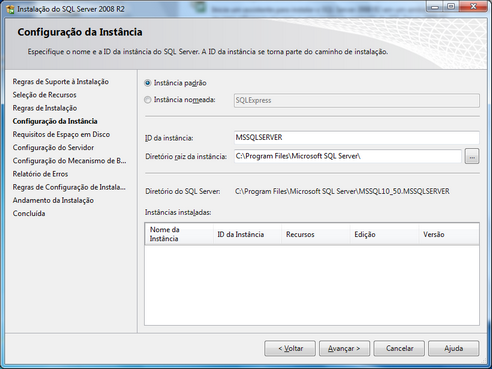The image size is (492, 369).
Task: Click the Versão column header
Action: (449, 234)
